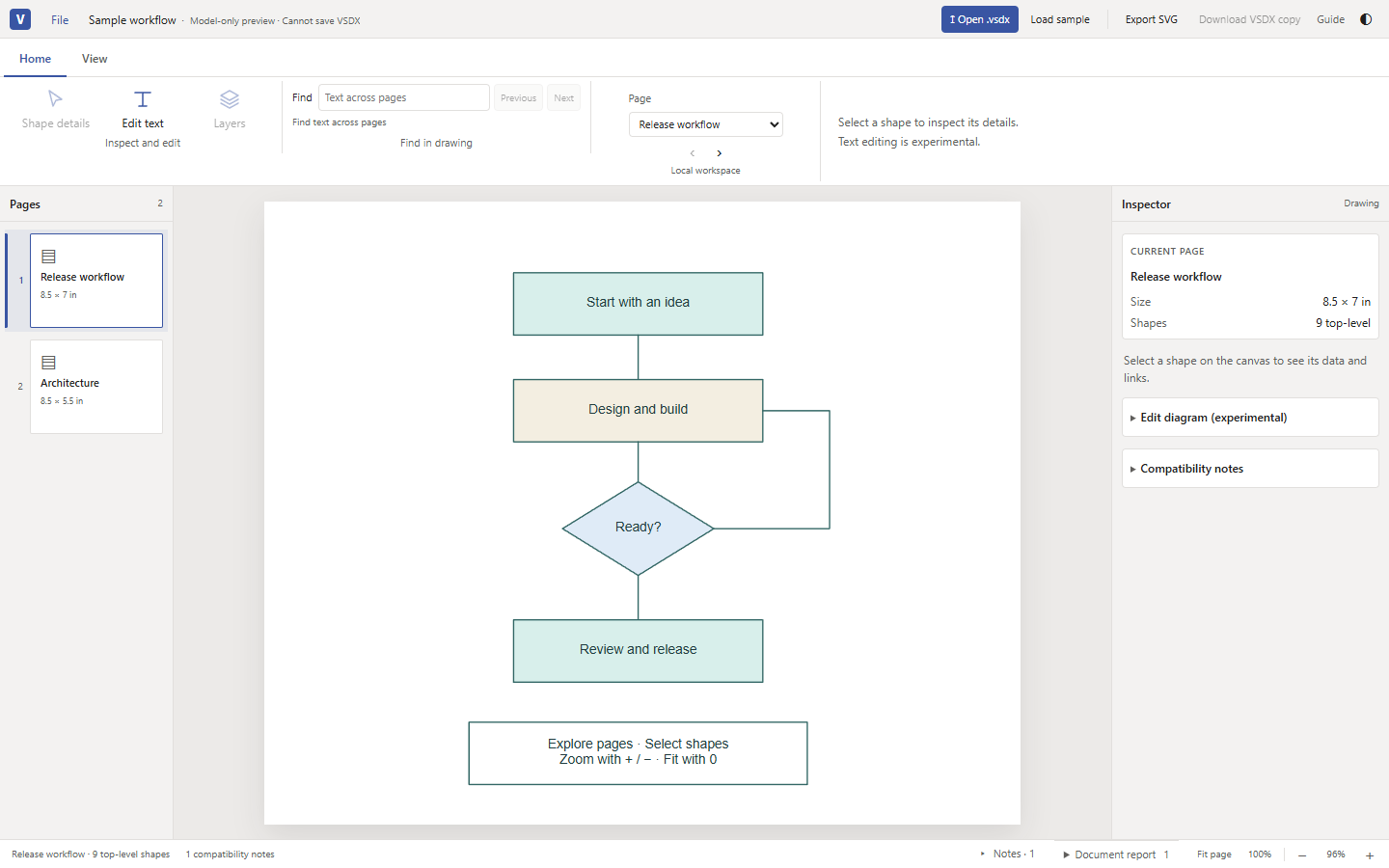Click the Sample workflow document title
Viewport: 1389px width, 868px height.
[132, 19]
